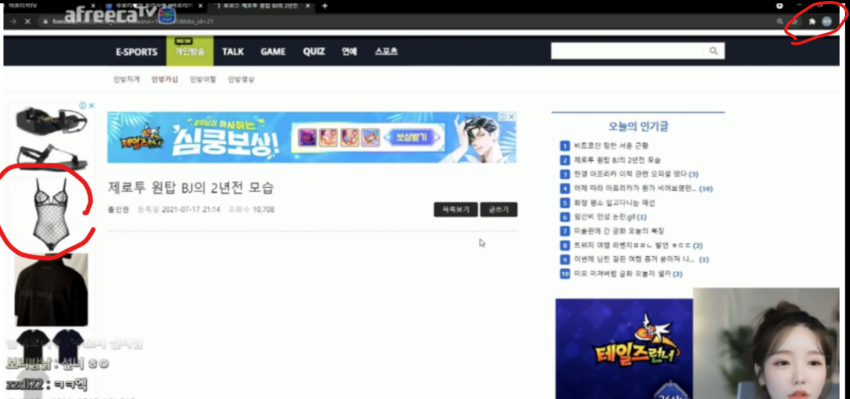The height and width of the screenshot is (399, 850).
Task: Open the lingerie bodysuit ad thumbnail
Action: click(50, 215)
